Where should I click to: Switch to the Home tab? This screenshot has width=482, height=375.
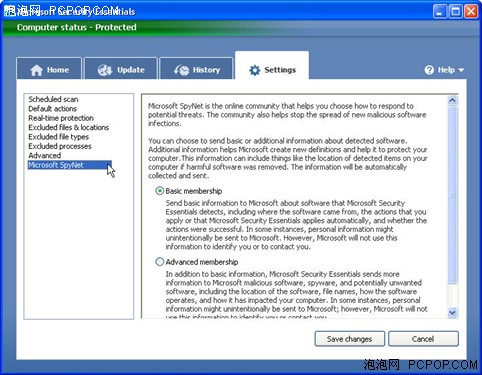[x=49, y=68]
